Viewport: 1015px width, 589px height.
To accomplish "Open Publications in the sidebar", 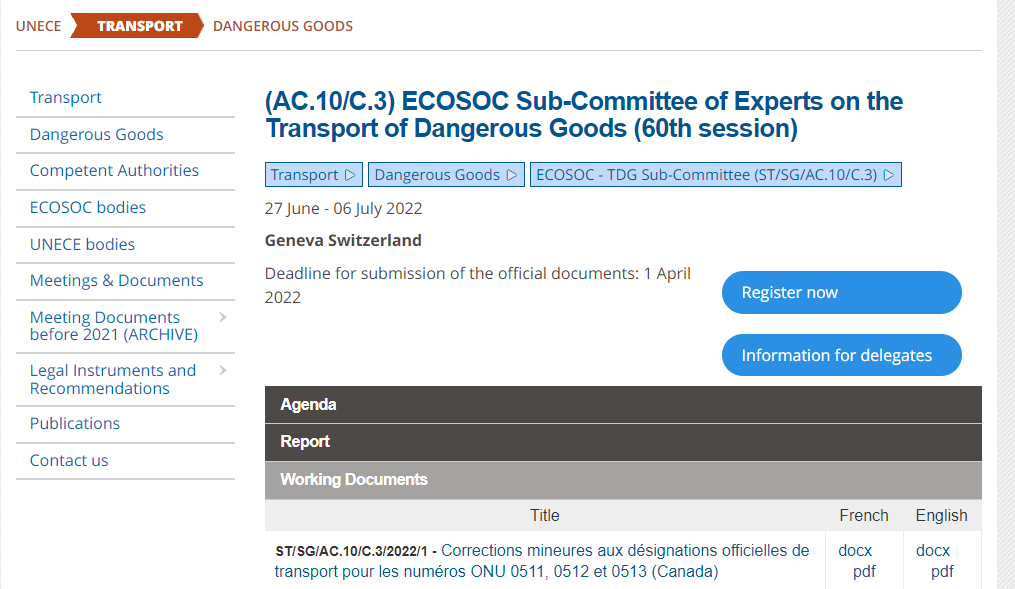I will point(75,424).
